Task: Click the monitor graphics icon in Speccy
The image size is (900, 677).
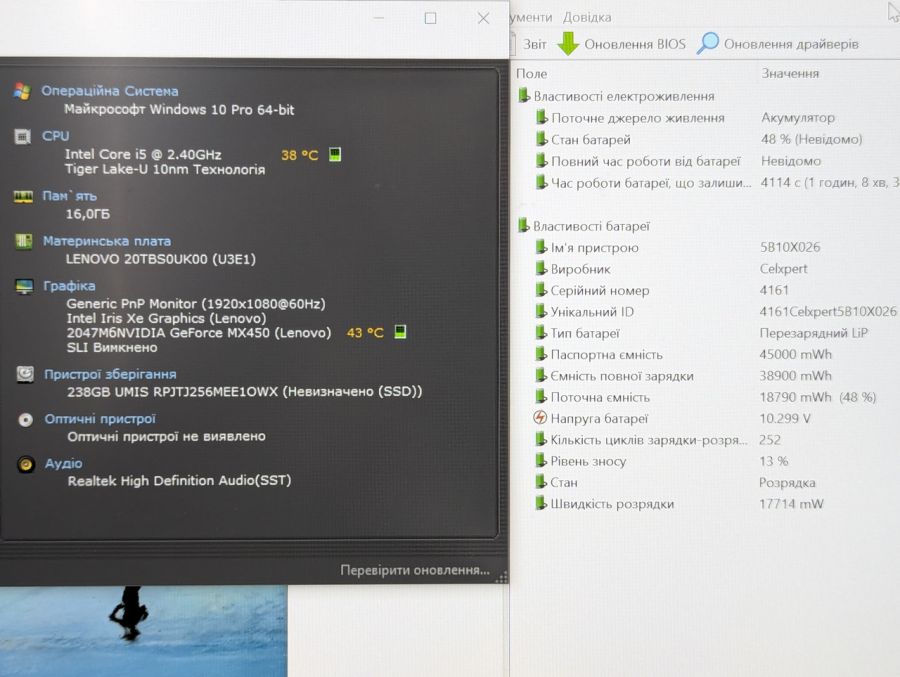Action: coord(24,286)
